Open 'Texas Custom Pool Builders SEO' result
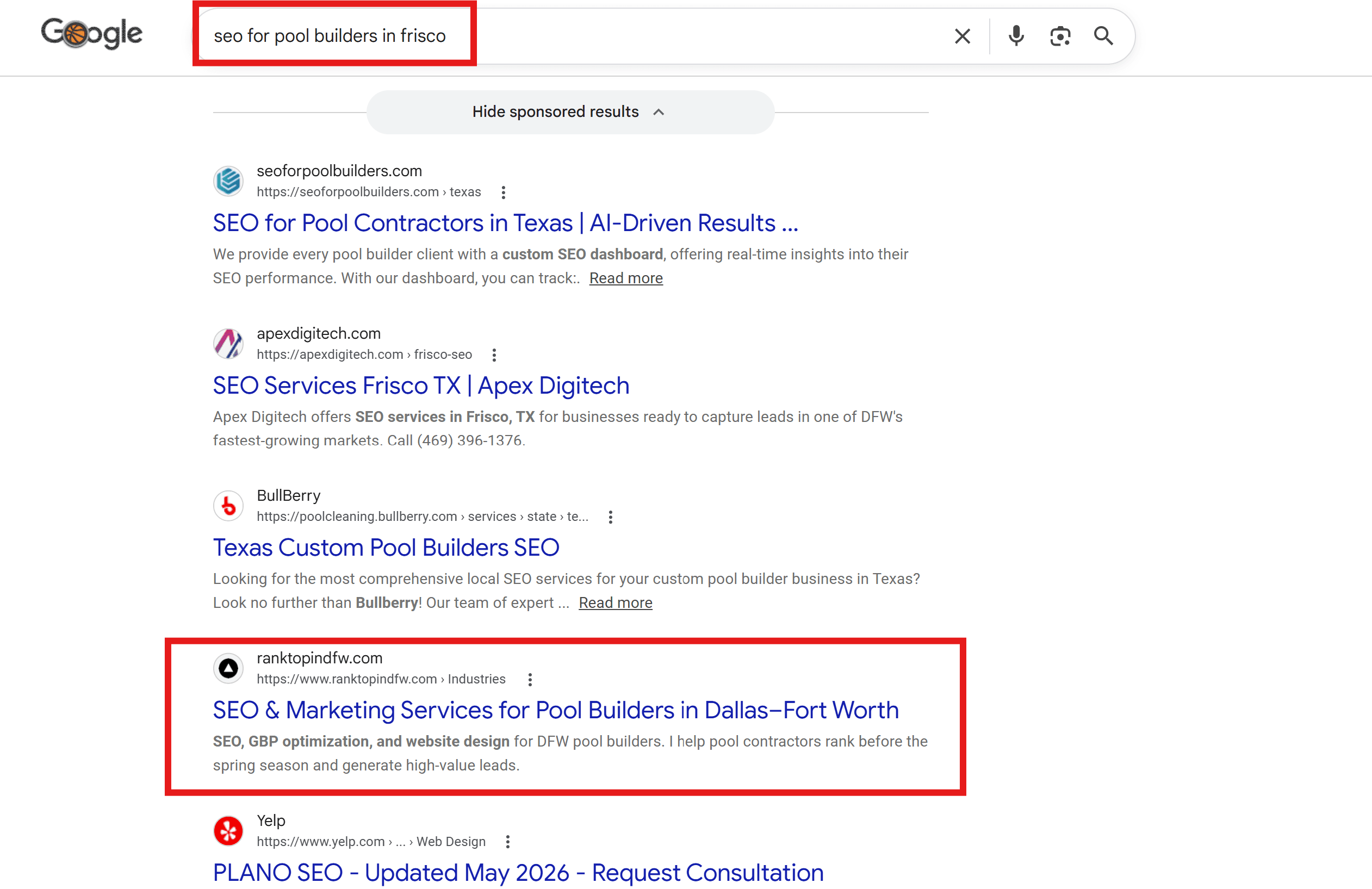1372x889 pixels. [386, 548]
